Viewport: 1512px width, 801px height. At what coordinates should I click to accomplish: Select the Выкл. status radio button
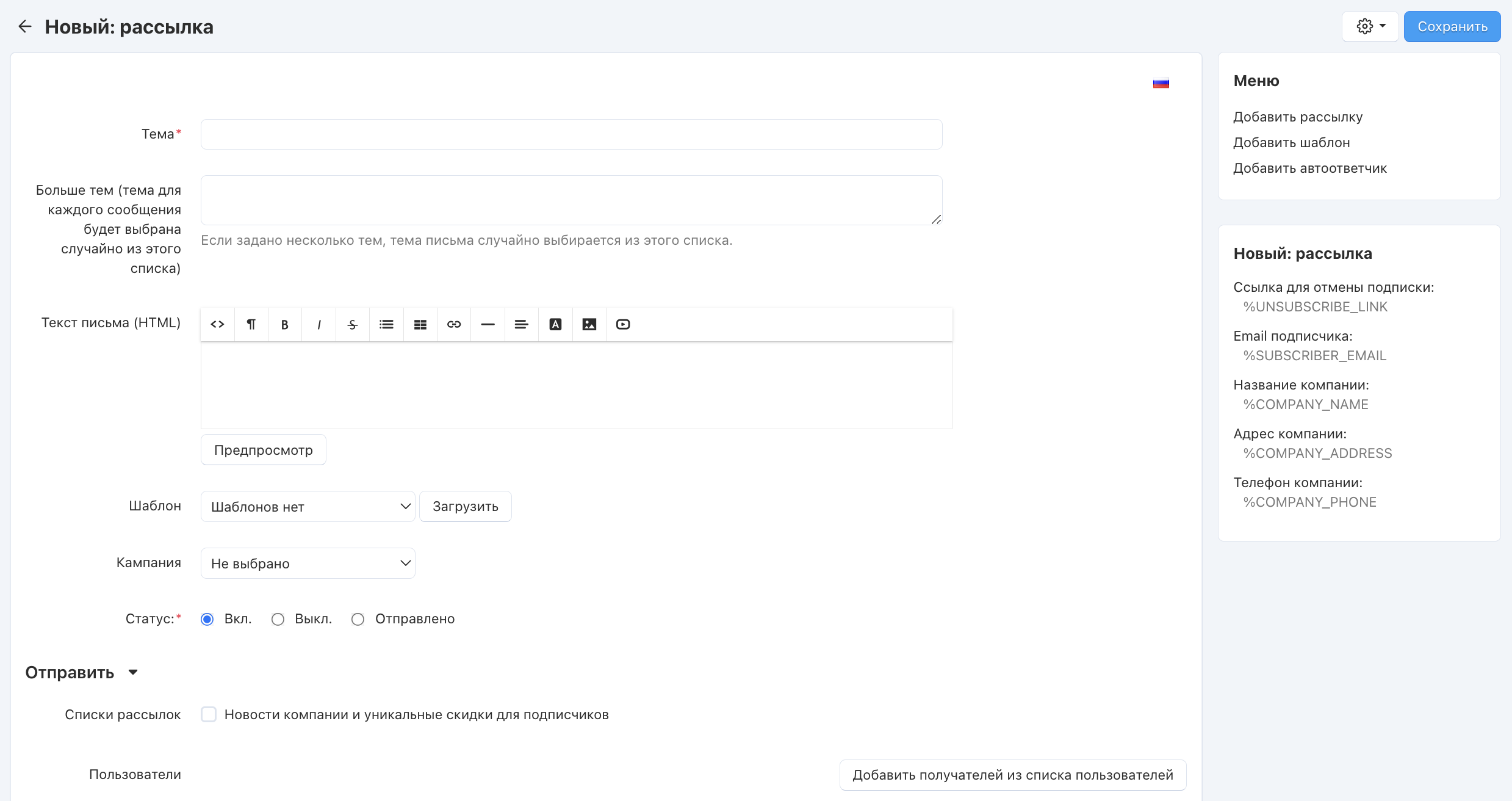click(278, 619)
